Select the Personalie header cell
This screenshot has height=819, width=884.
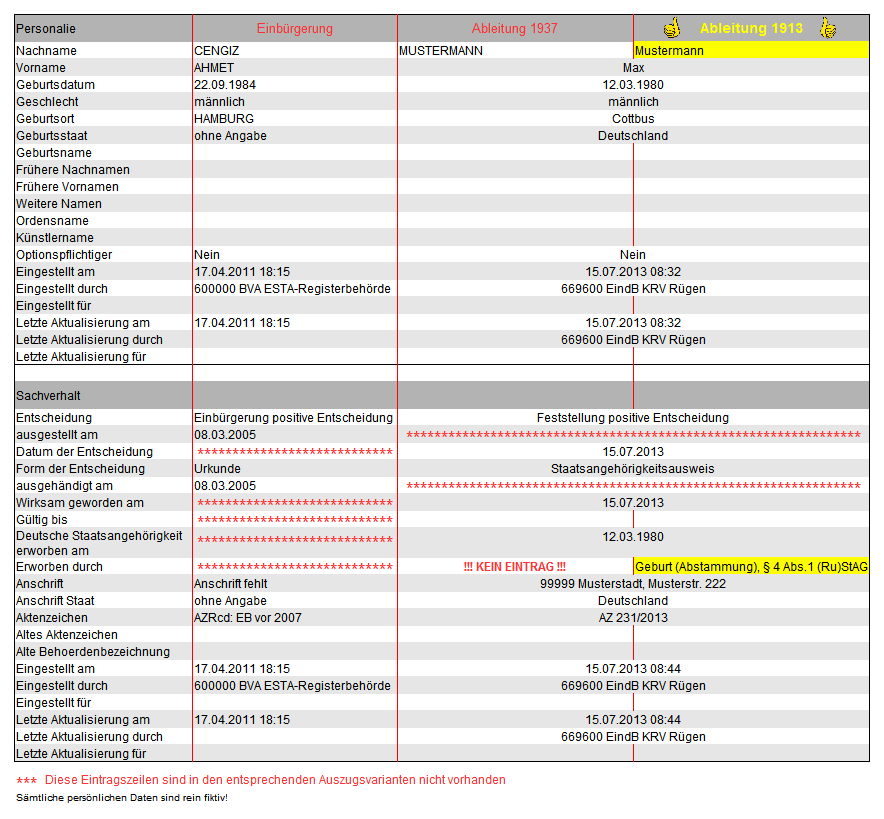click(104, 28)
